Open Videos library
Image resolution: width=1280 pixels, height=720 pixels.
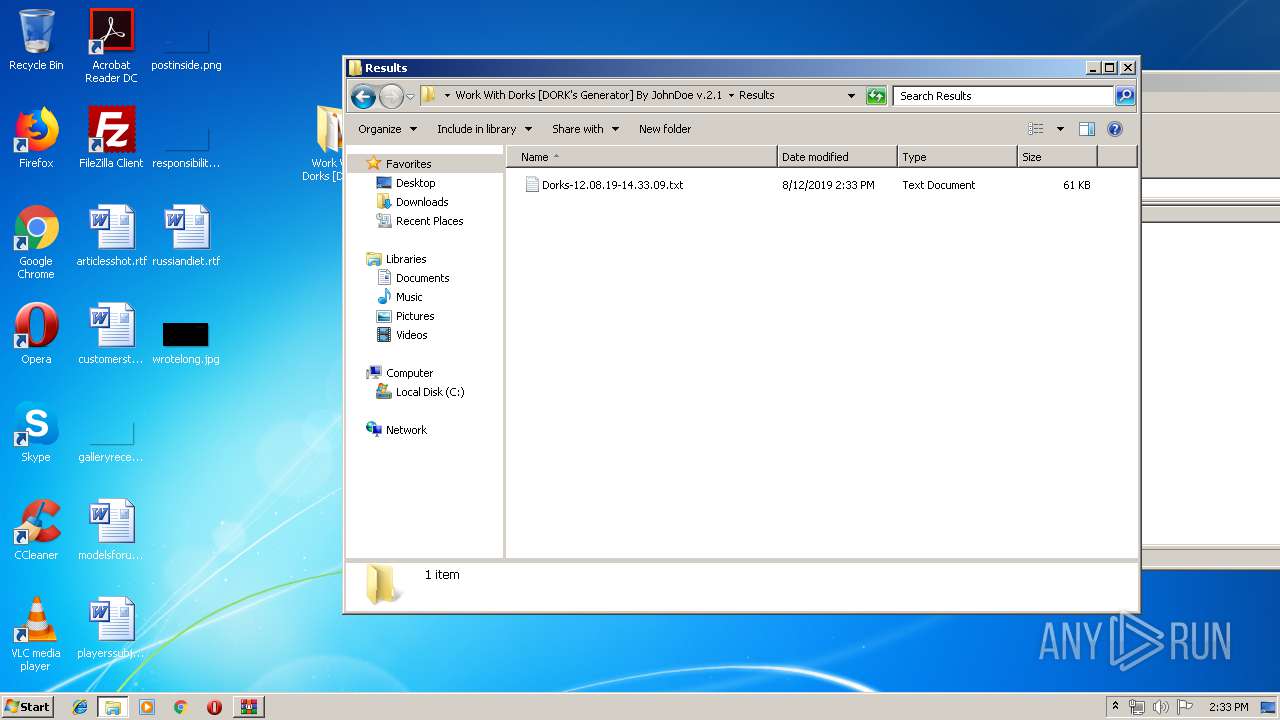tap(411, 335)
